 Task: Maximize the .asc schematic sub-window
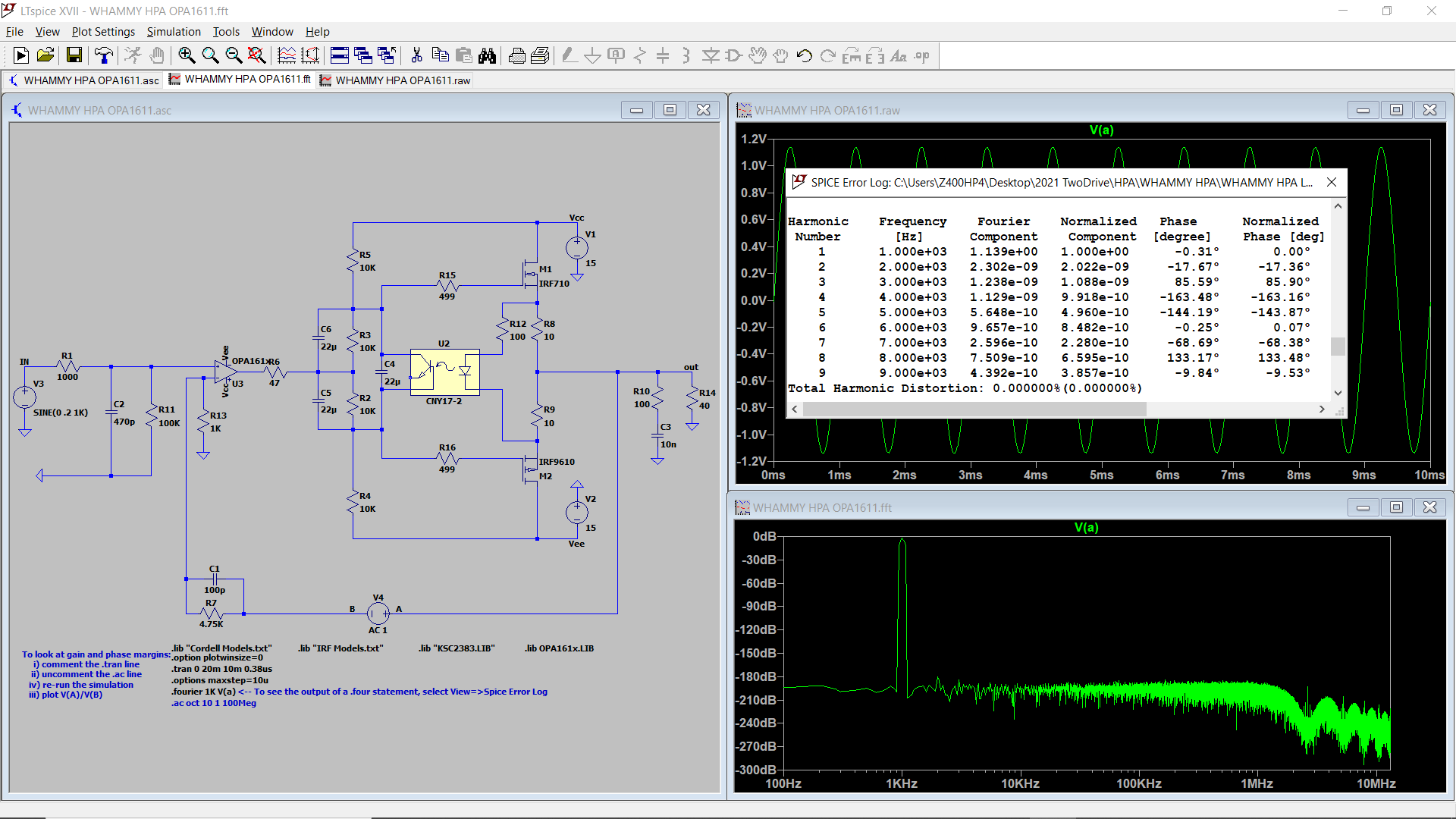click(670, 110)
